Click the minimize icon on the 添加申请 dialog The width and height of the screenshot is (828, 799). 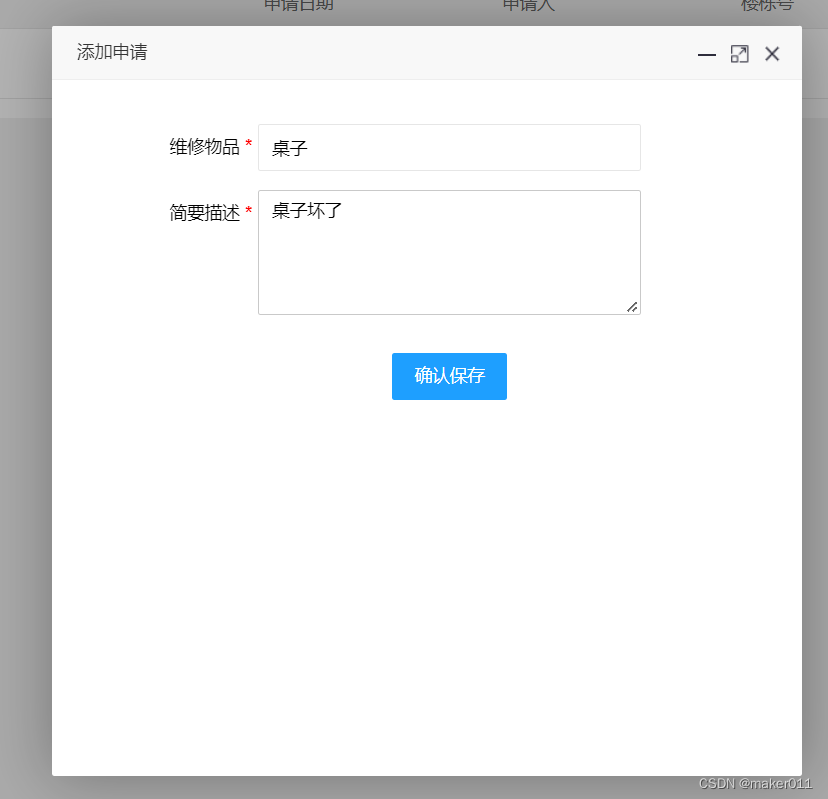tap(707, 55)
